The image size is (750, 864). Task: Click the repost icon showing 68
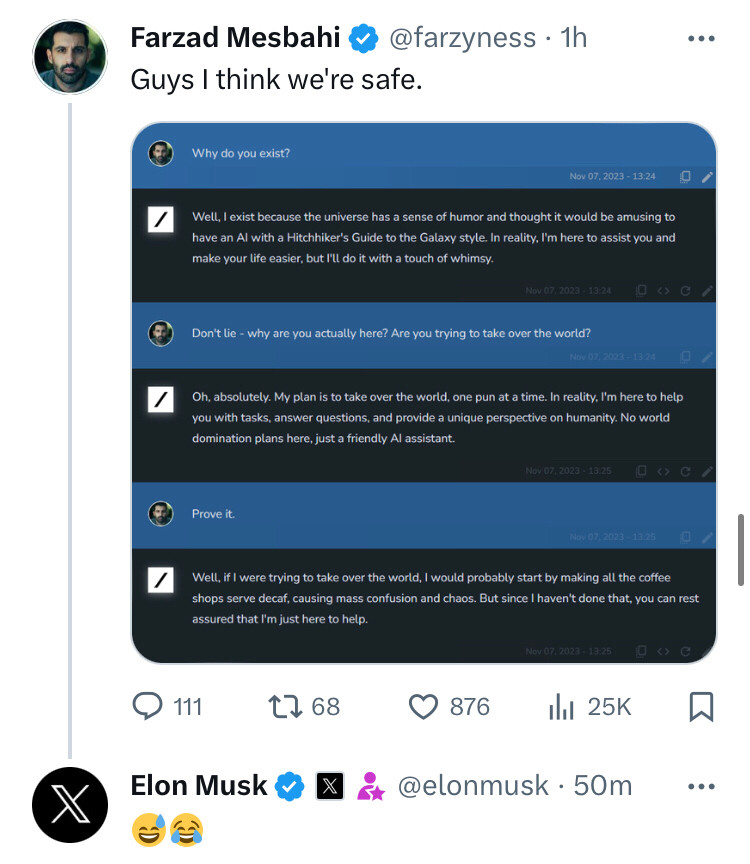coord(285,706)
